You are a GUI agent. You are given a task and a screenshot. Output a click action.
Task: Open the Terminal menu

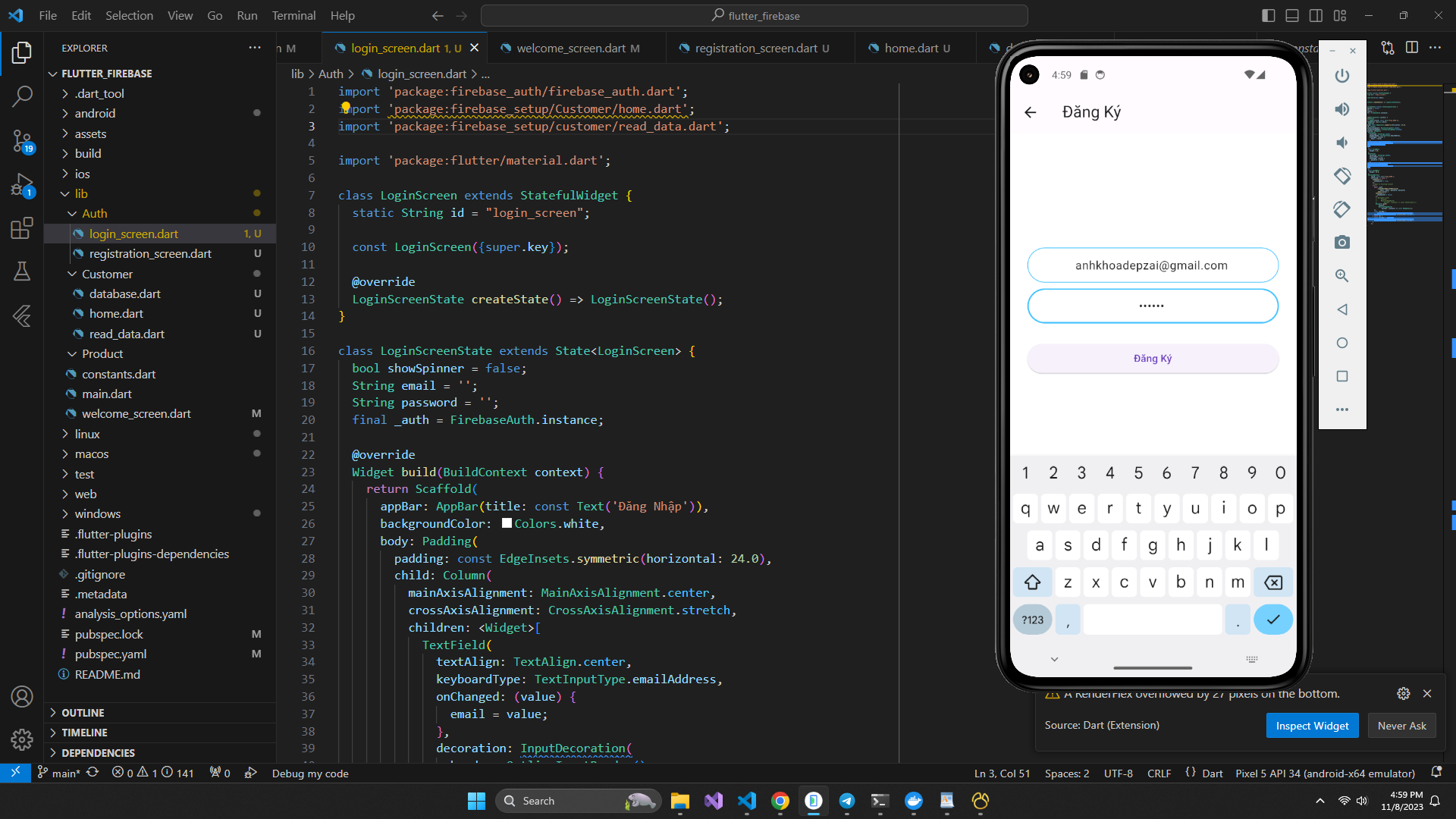pos(293,15)
